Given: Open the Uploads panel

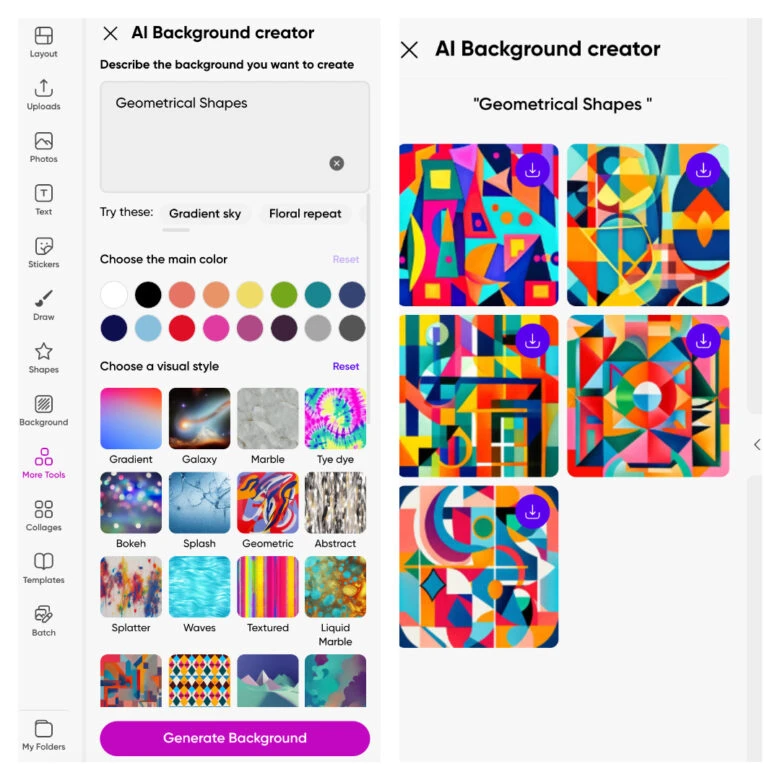Looking at the screenshot, I should point(43,95).
